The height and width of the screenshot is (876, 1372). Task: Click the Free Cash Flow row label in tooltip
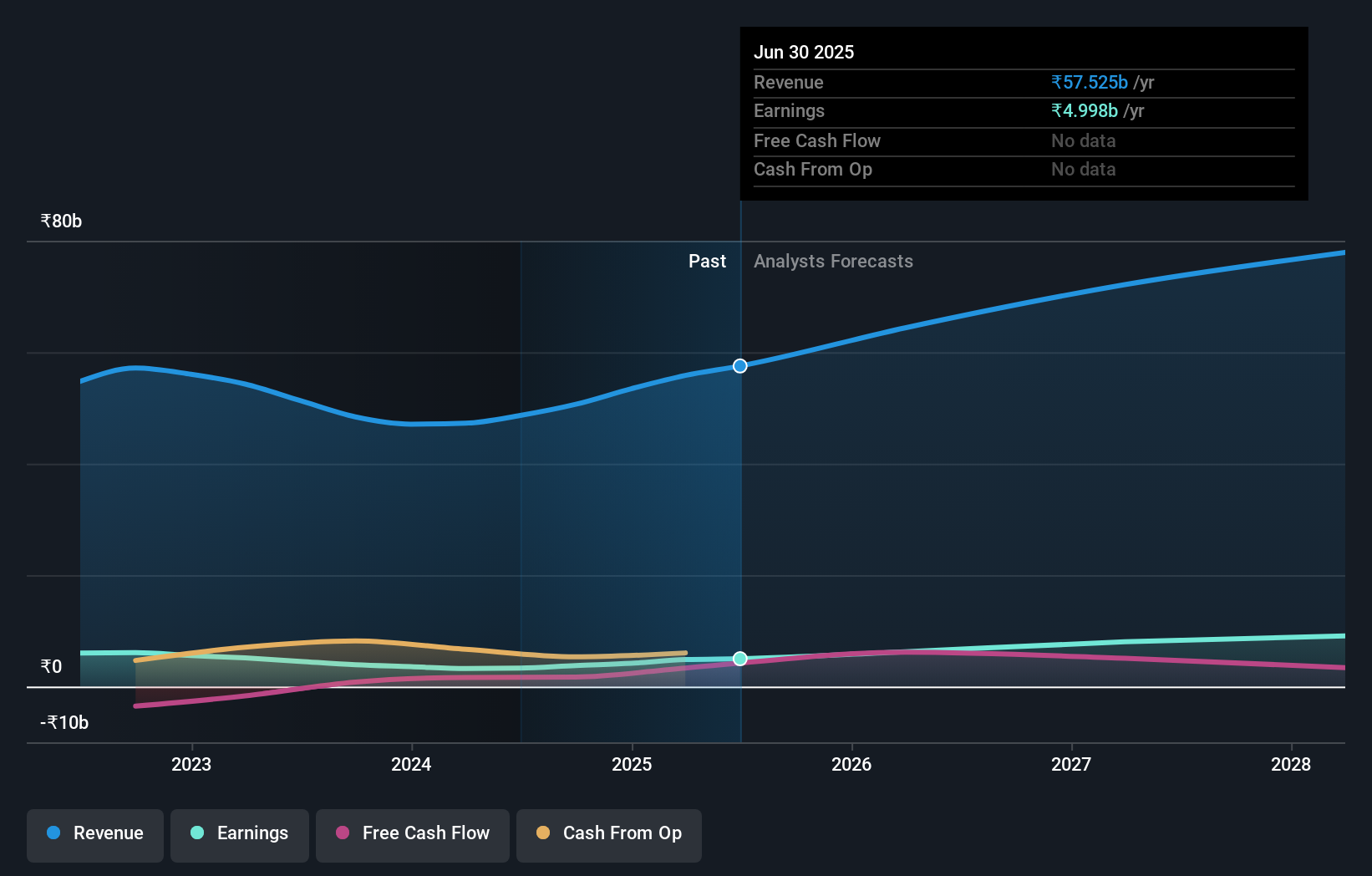point(817,140)
